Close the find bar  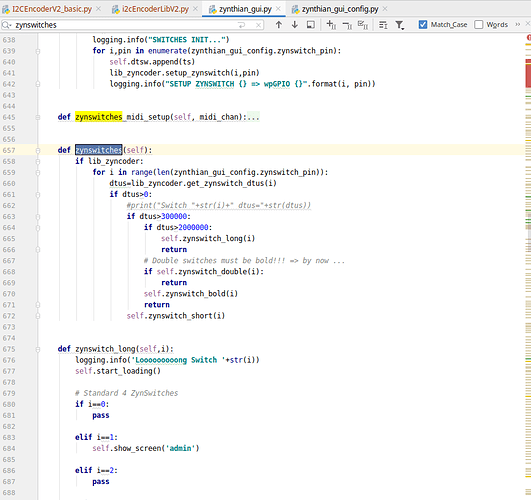click(528, 24)
